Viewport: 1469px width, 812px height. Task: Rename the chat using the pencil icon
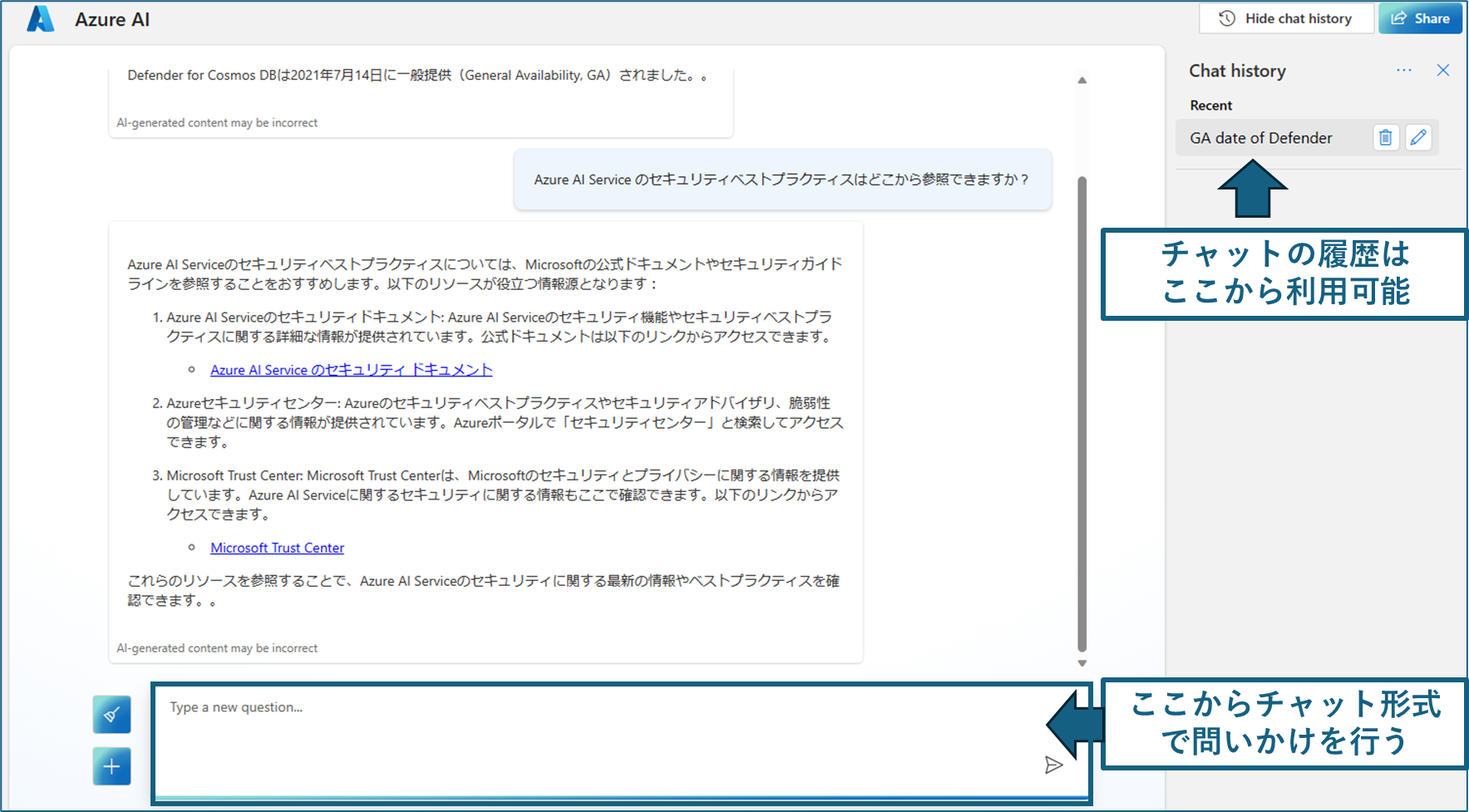[x=1418, y=137]
